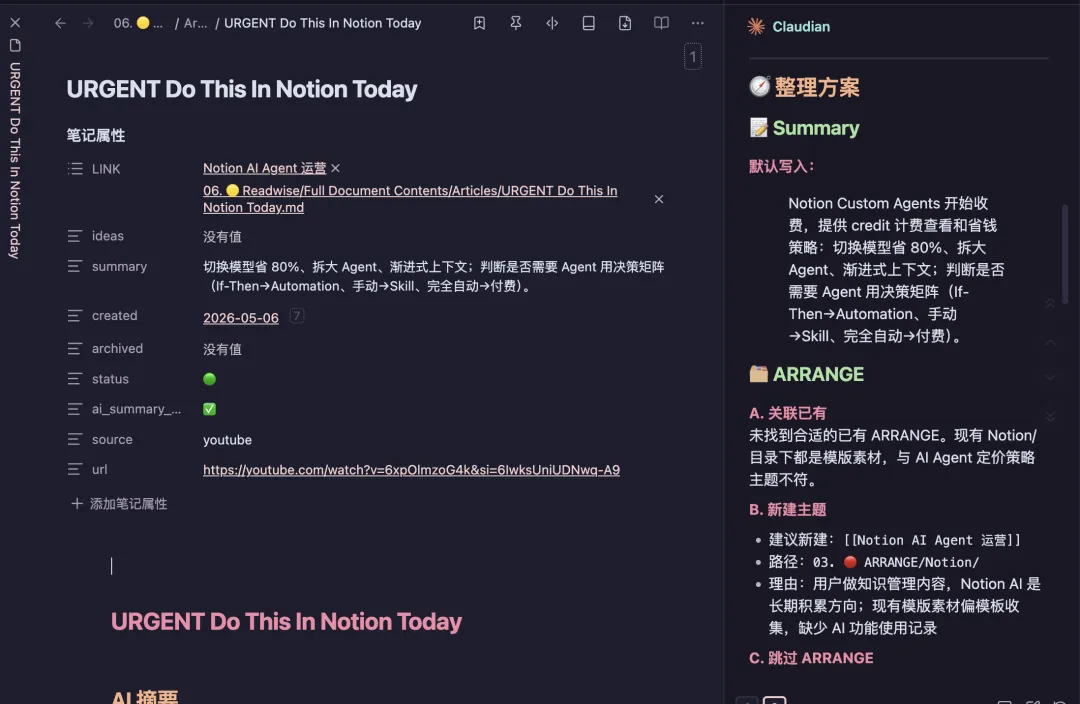This screenshot has width=1080, height=704.
Task: Click the archived property type icon
Action: pos(75,349)
